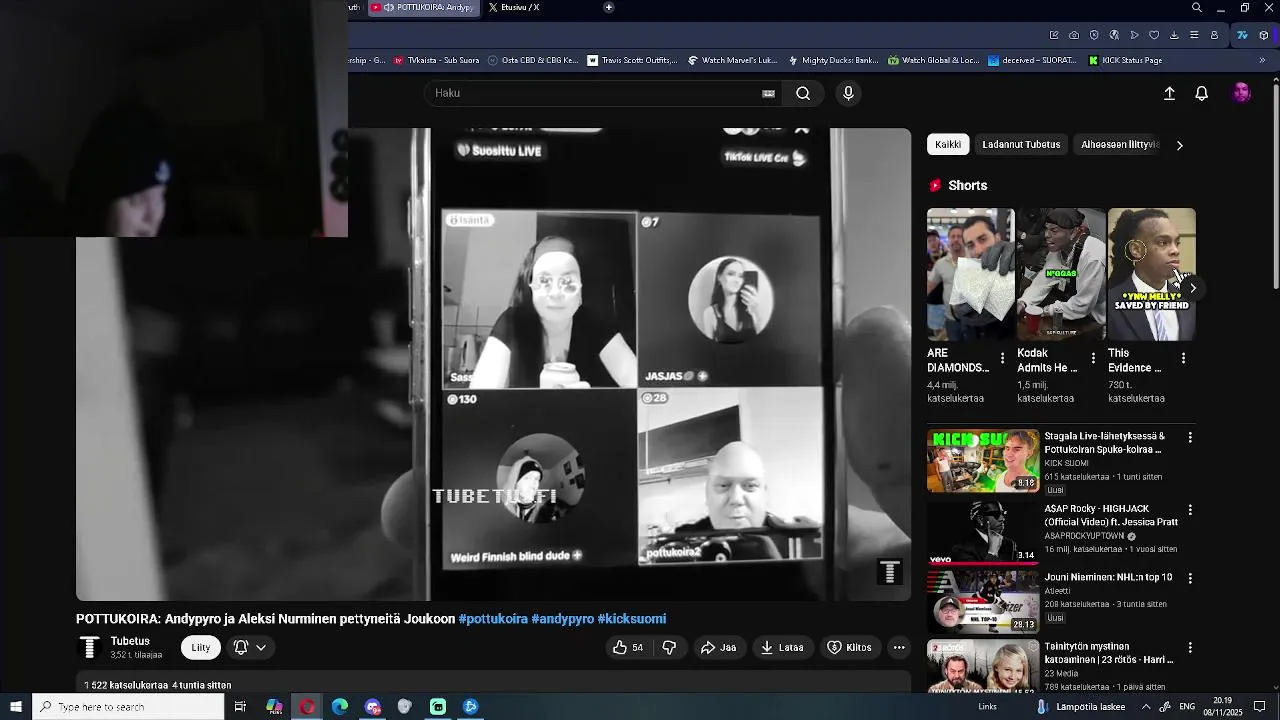1280x720 pixels.
Task: Share the video with Jaa button
Action: tap(718, 647)
